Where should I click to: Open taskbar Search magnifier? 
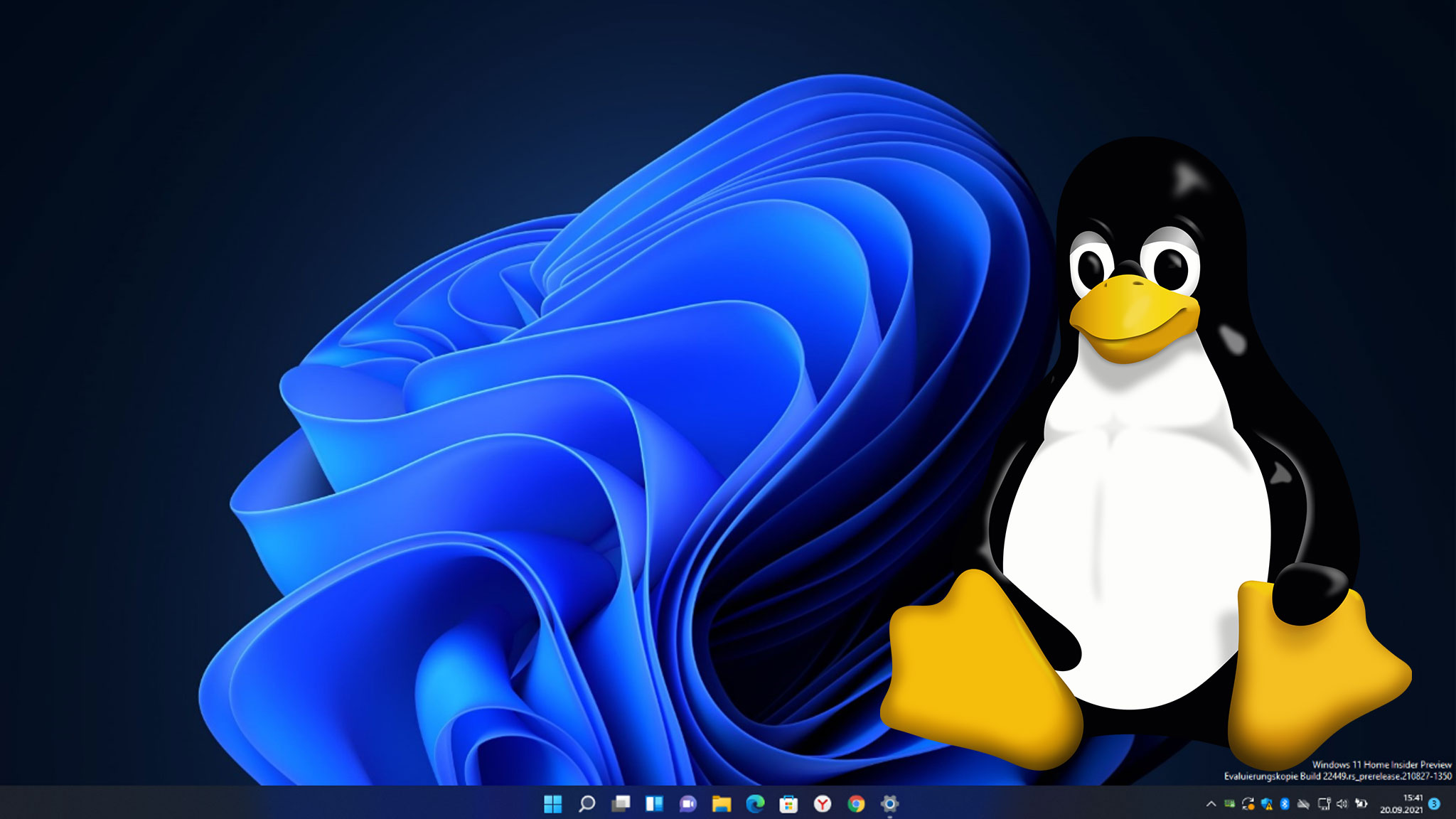(x=587, y=804)
